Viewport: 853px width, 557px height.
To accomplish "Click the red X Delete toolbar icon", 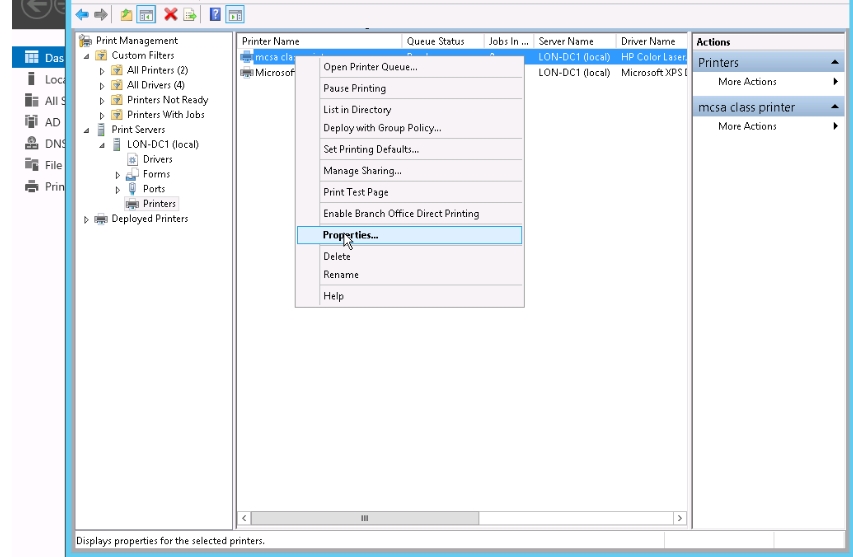I will (x=171, y=15).
